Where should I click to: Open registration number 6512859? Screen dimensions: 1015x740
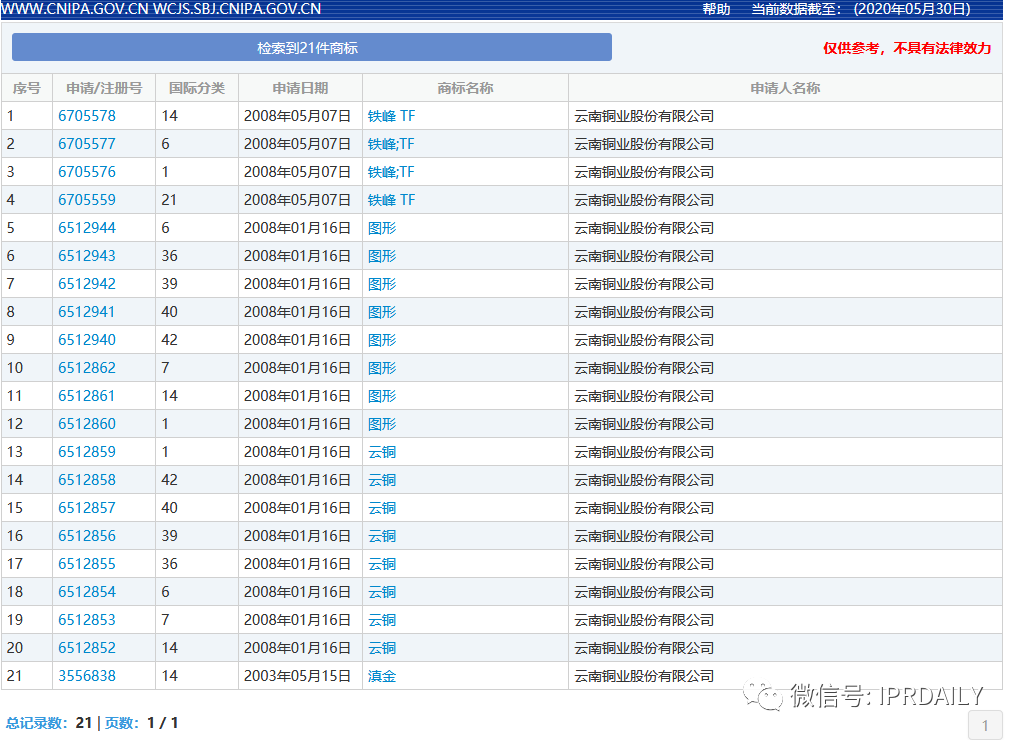point(87,452)
